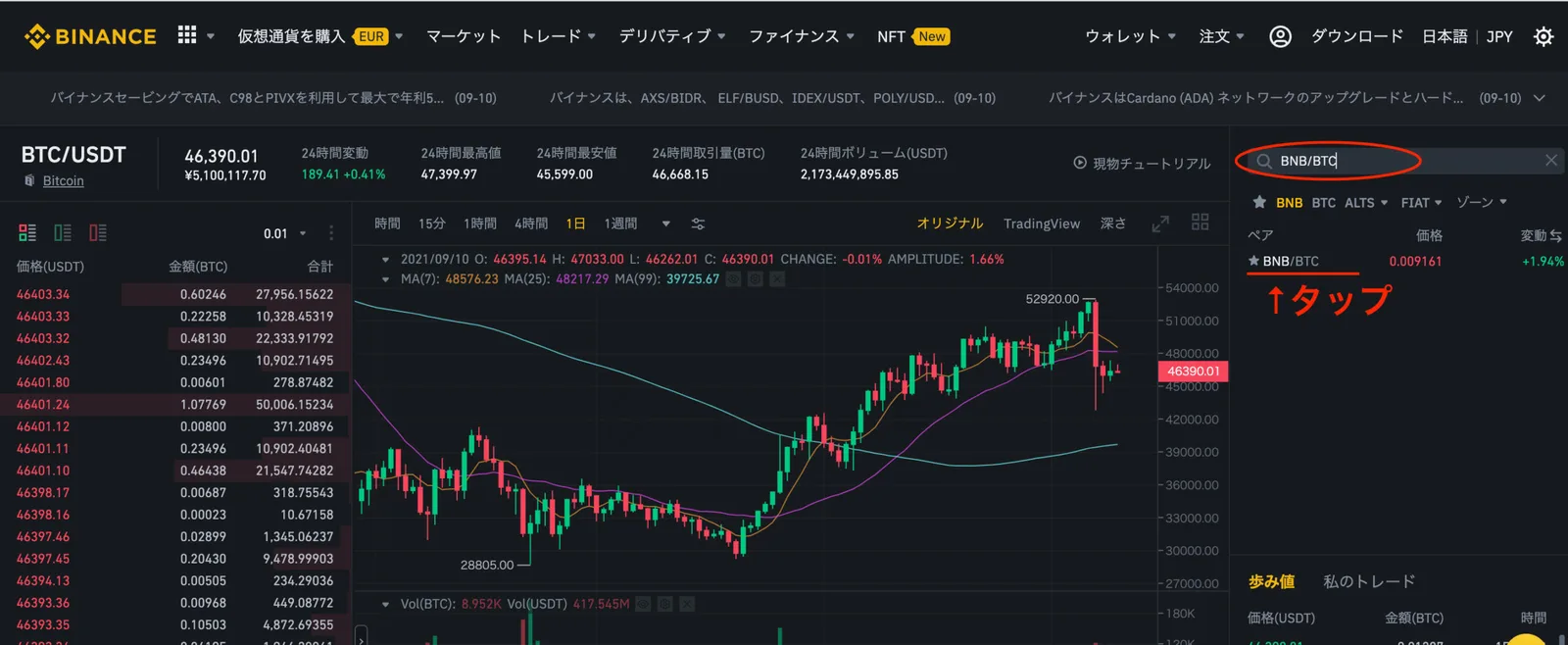Open chart technical indicator settings icon
Viewport: 1568px width, 645px height.
click(x=698, y=223)
